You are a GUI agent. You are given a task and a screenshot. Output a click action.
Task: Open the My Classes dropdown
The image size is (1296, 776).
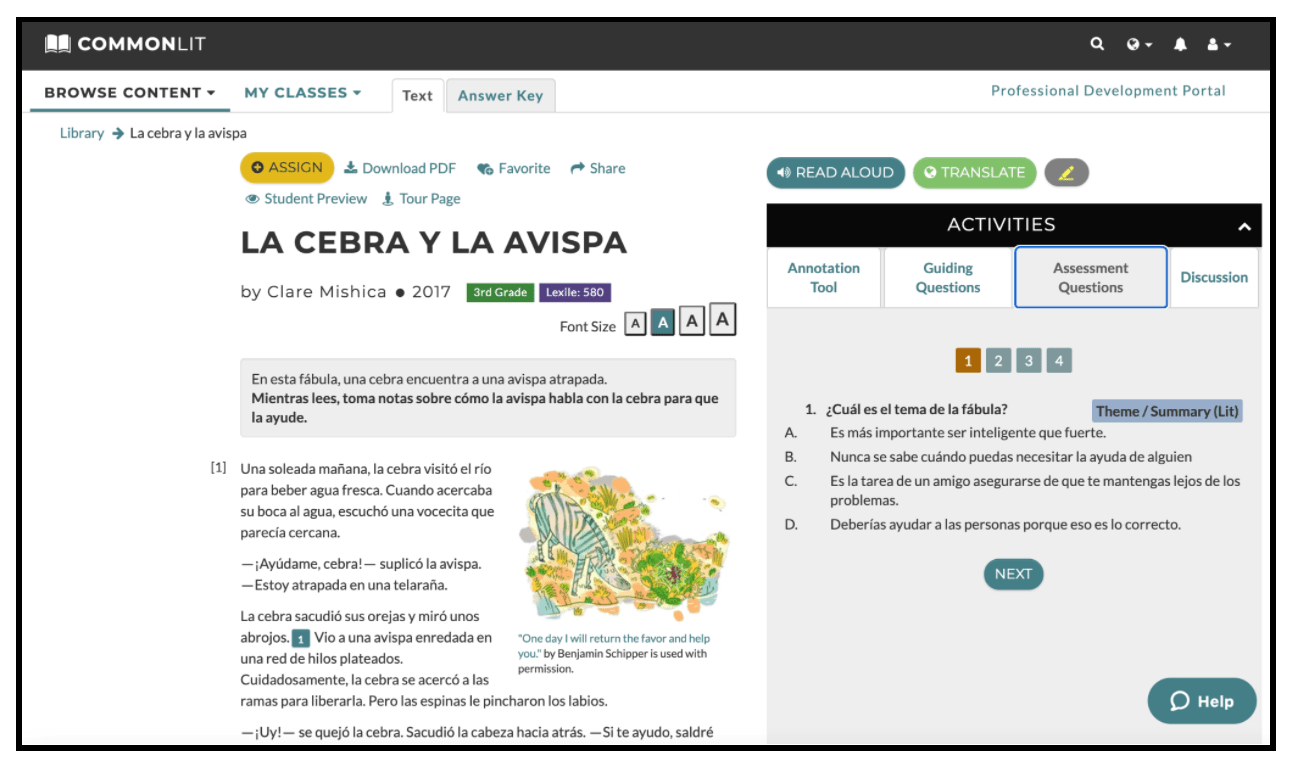302,93
